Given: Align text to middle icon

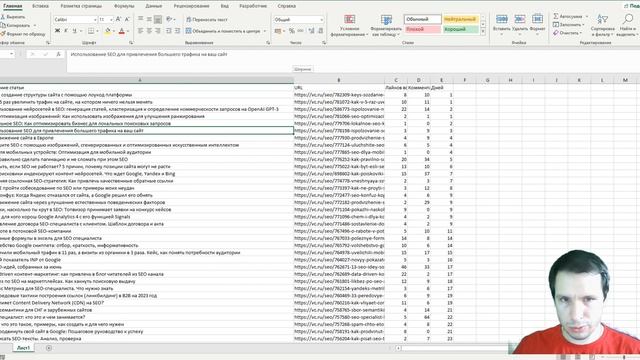Looking at the screenshot, I should tap(149, 19).
